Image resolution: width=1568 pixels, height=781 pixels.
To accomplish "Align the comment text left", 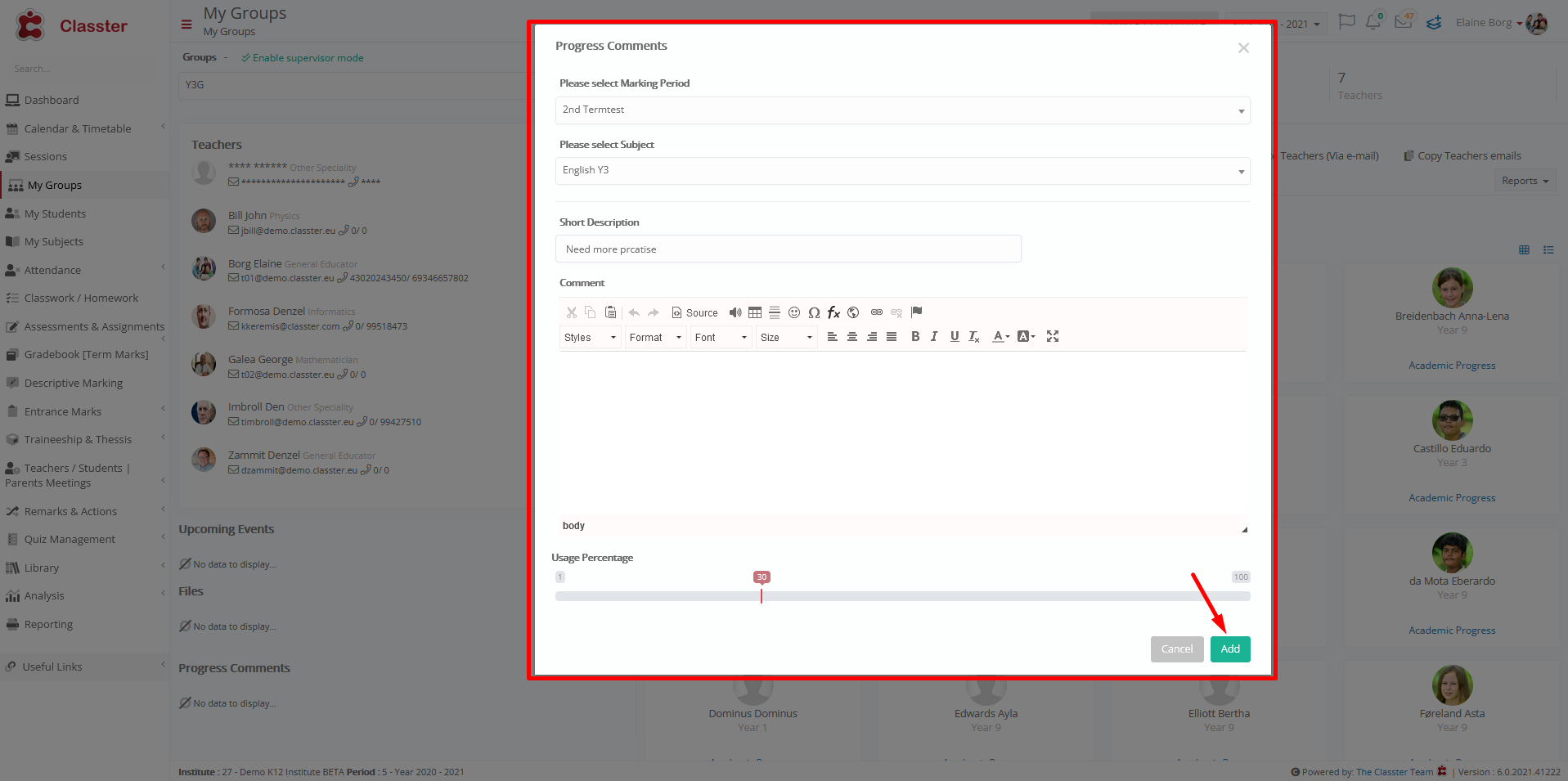I will 833,336.
